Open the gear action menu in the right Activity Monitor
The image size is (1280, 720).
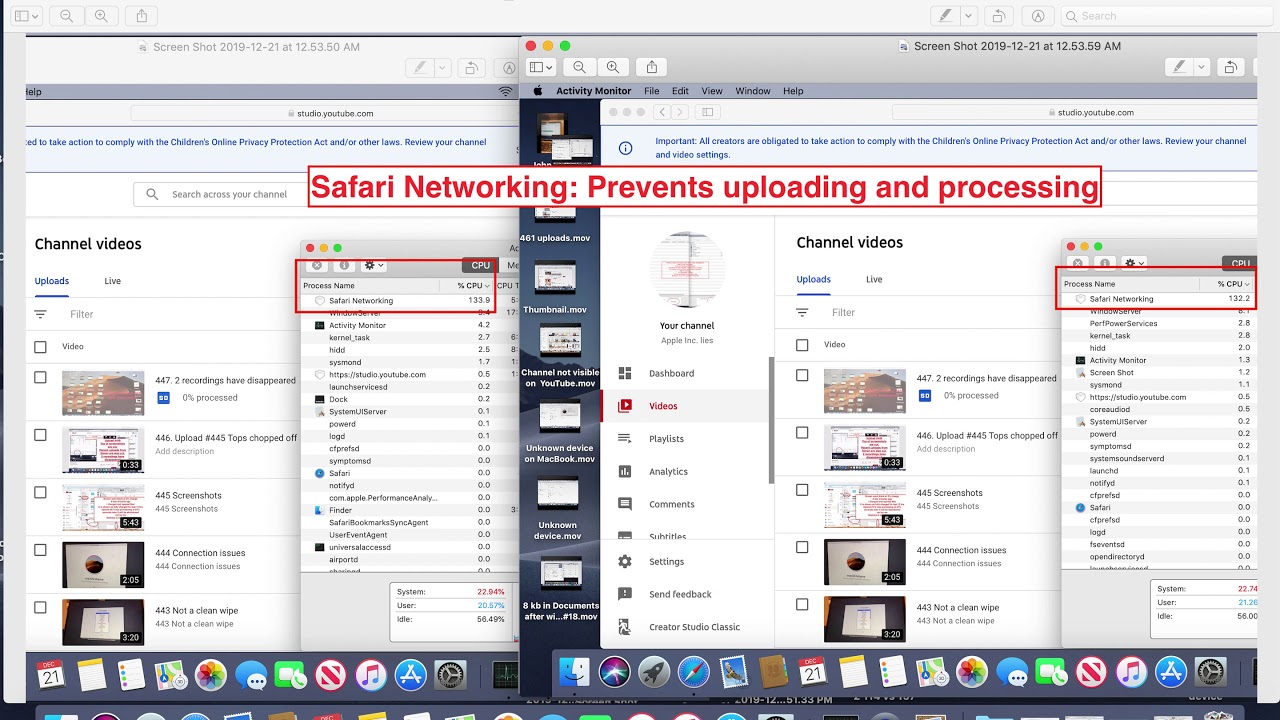[1134, 264]
